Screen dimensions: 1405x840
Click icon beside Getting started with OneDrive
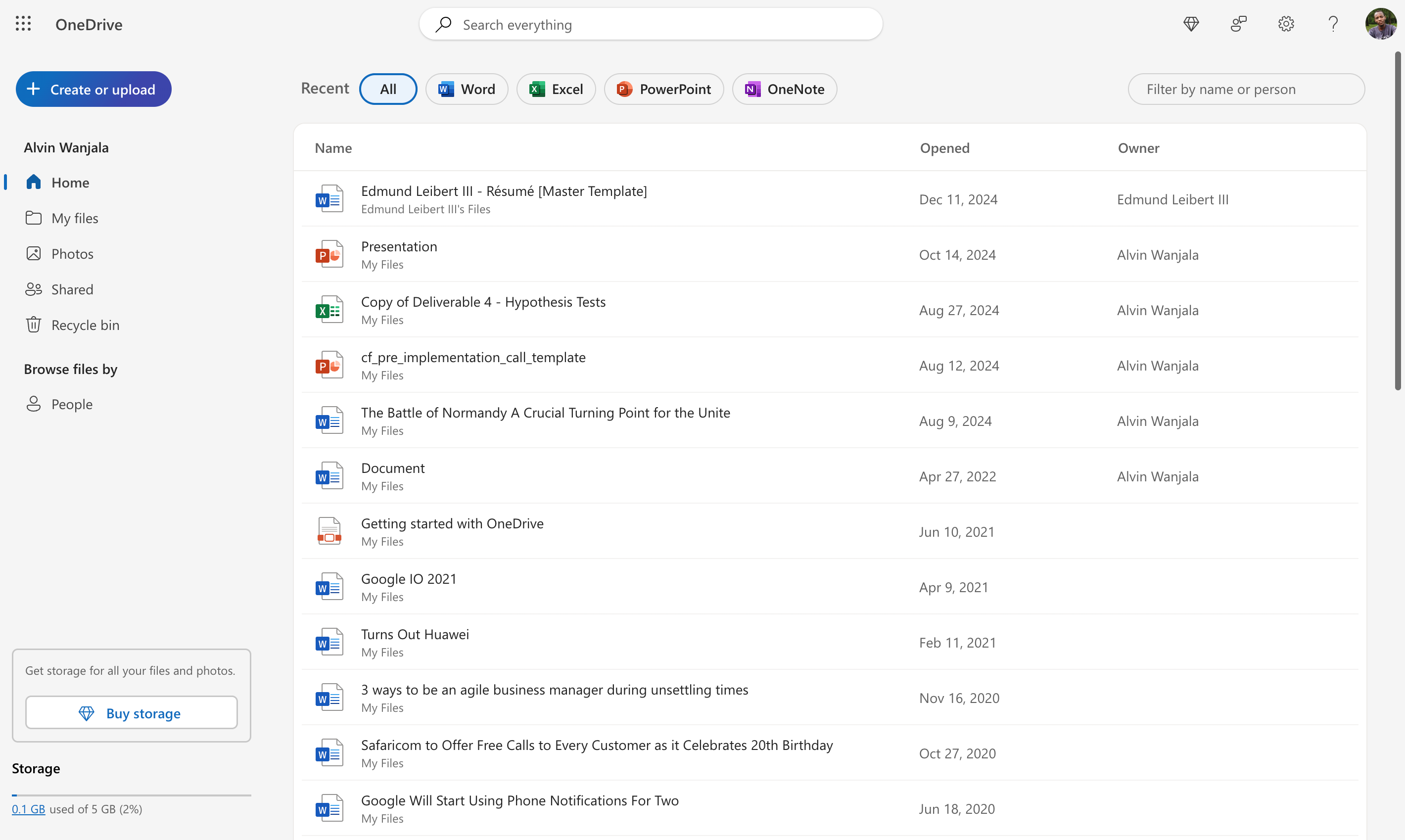[x=329, y=531]
